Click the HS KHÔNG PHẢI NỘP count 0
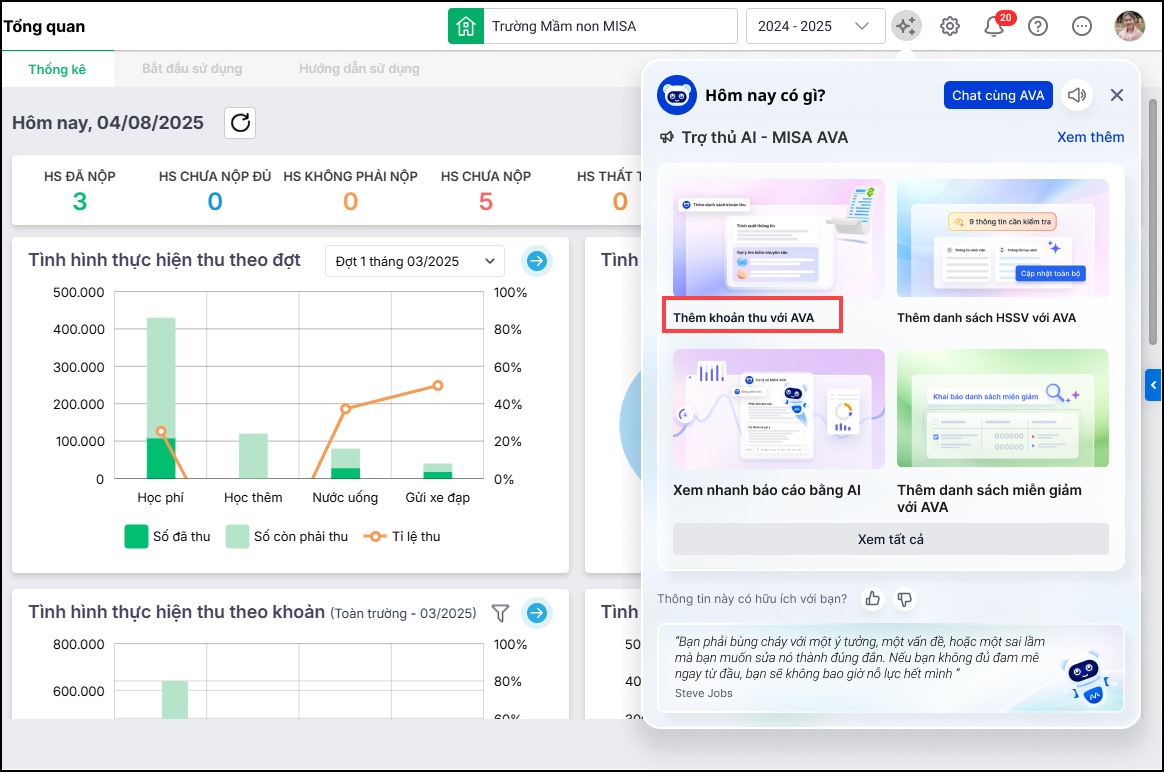The image size is (1164, 772). [350, 202]
